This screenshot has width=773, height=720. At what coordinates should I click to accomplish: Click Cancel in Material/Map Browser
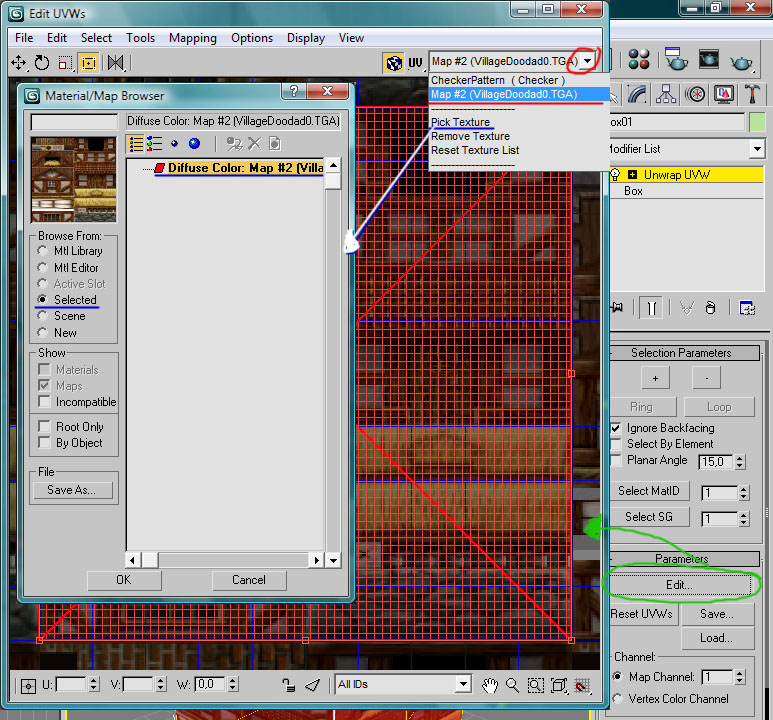click(249, 580)
